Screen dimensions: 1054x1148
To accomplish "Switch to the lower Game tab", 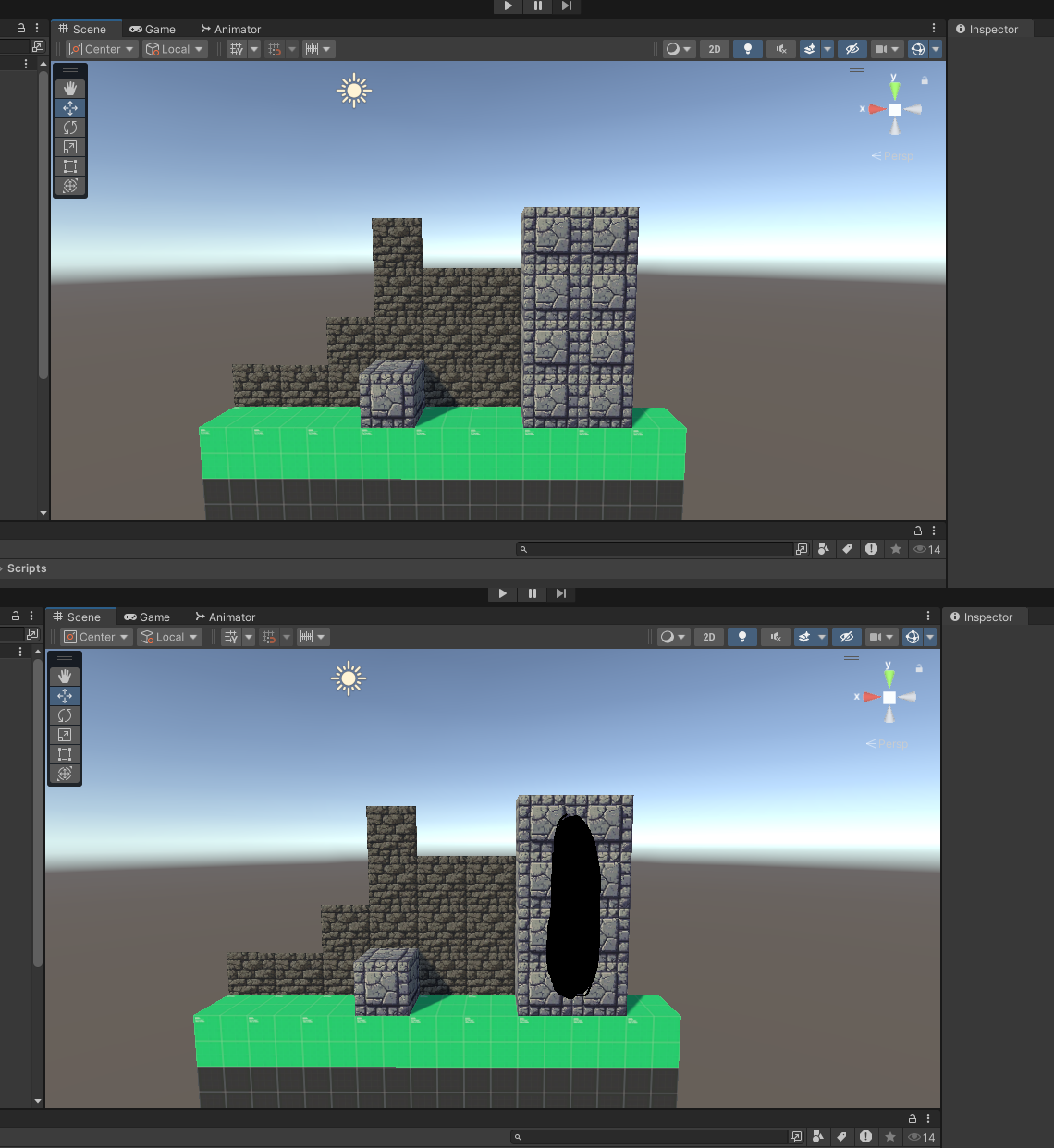I will 147,617.
